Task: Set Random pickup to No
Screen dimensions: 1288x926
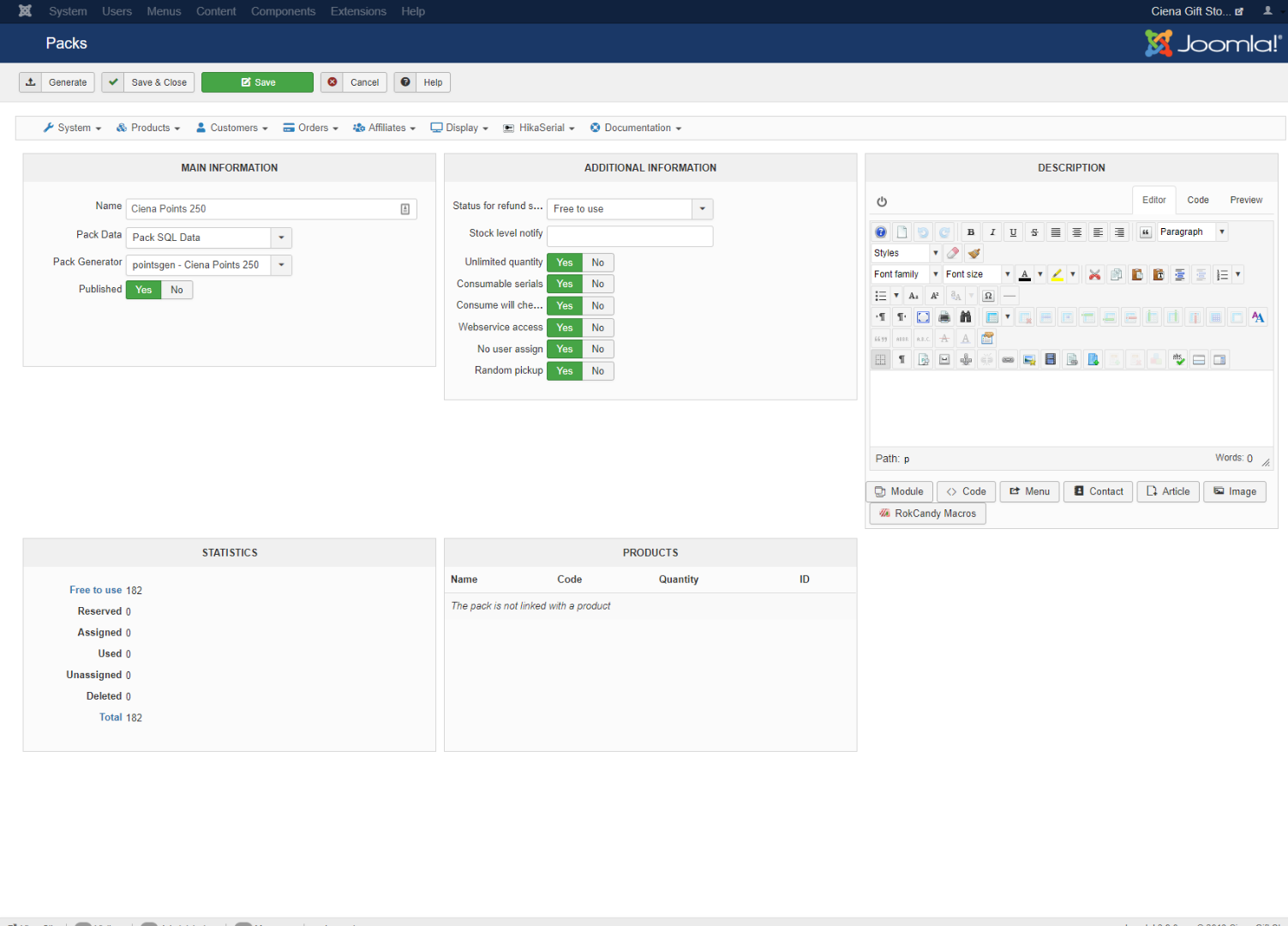Action: (598, 371)
